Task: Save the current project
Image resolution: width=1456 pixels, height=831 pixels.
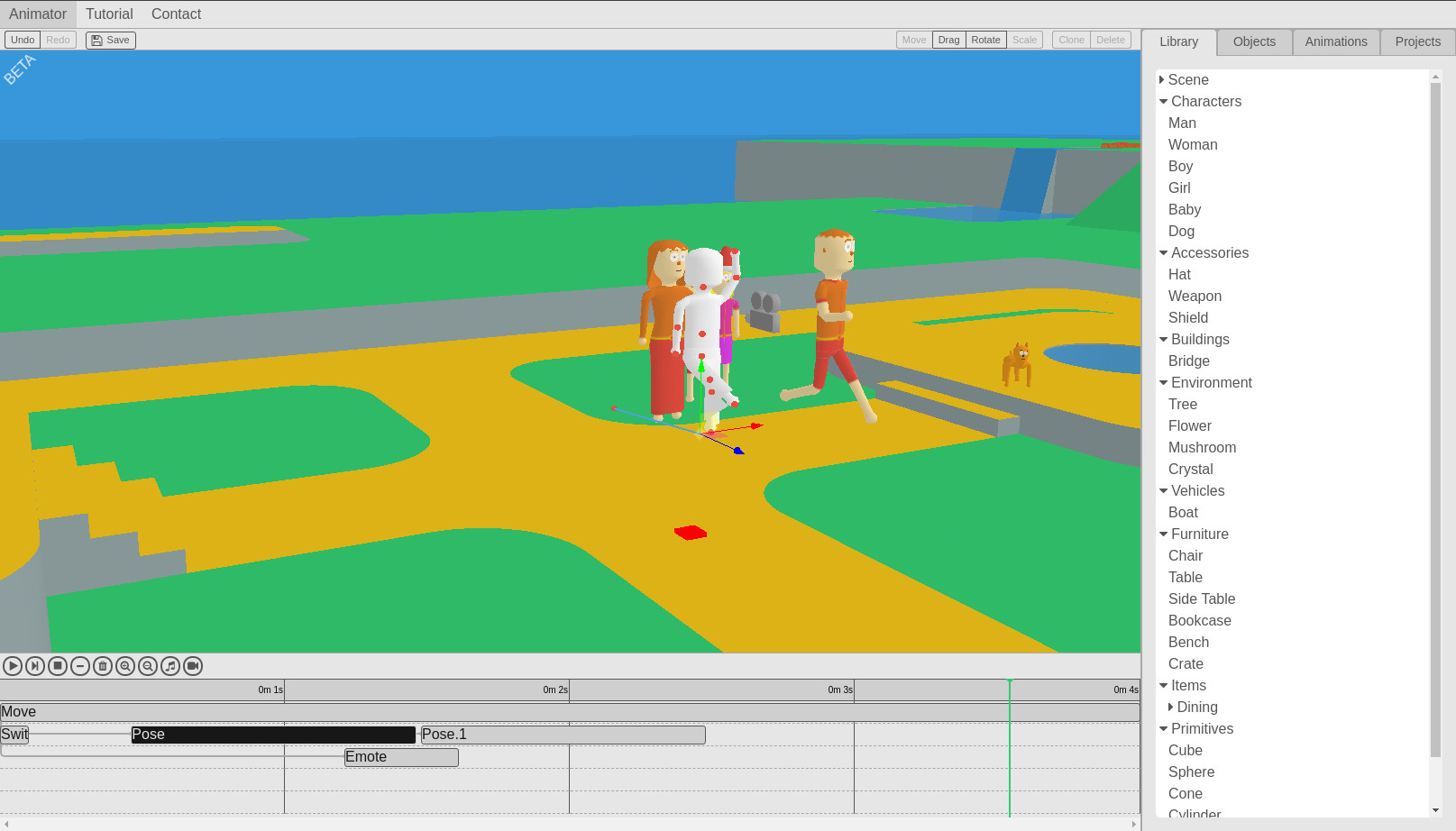Action: tap(110, 40)
